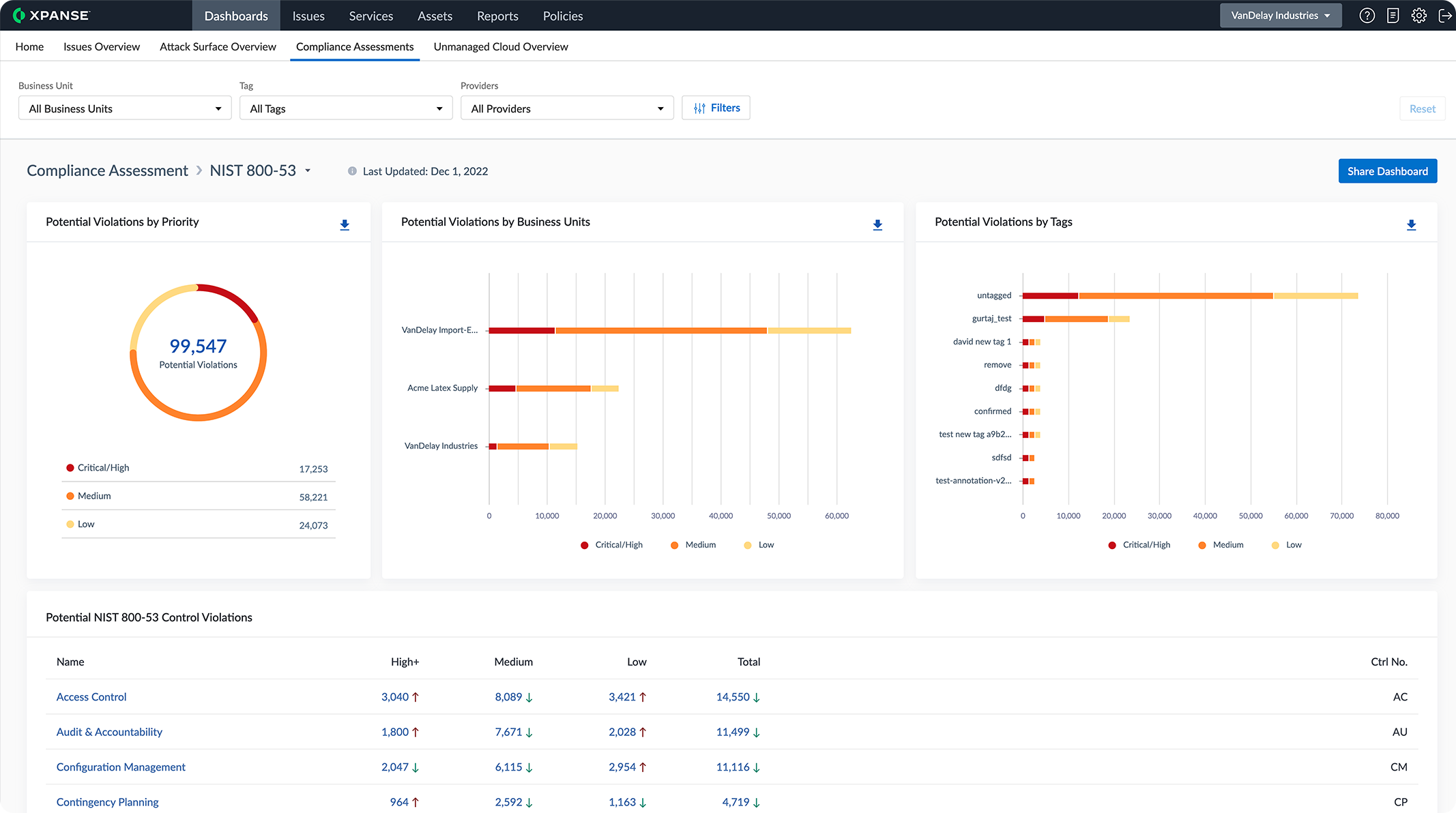
Task: Click the logout arrow icon
Action: [1444, 16]
